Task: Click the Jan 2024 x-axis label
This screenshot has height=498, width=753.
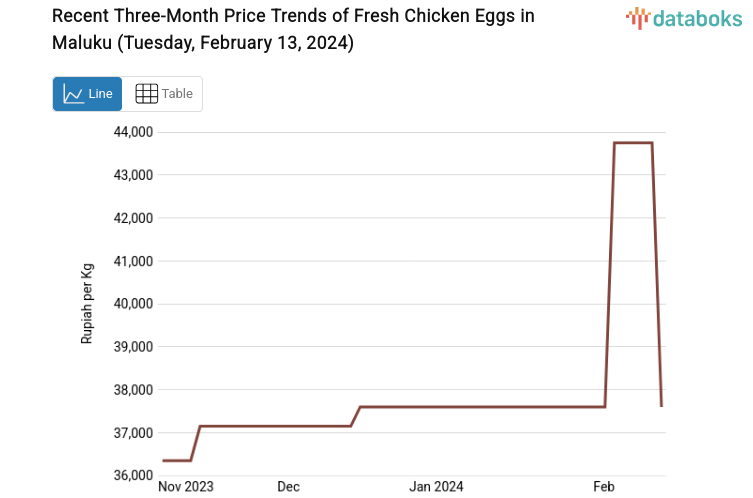Action: [436, 487]
